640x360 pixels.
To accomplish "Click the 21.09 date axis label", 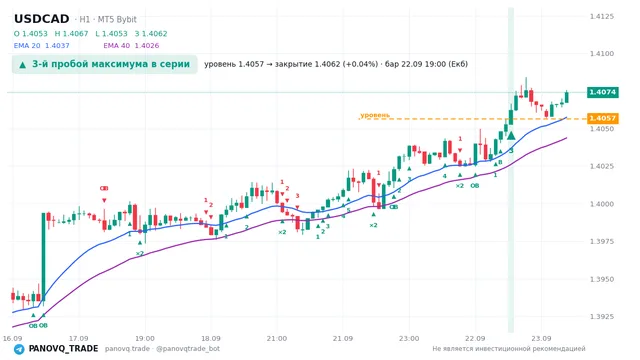I will (x=343, y=338).
